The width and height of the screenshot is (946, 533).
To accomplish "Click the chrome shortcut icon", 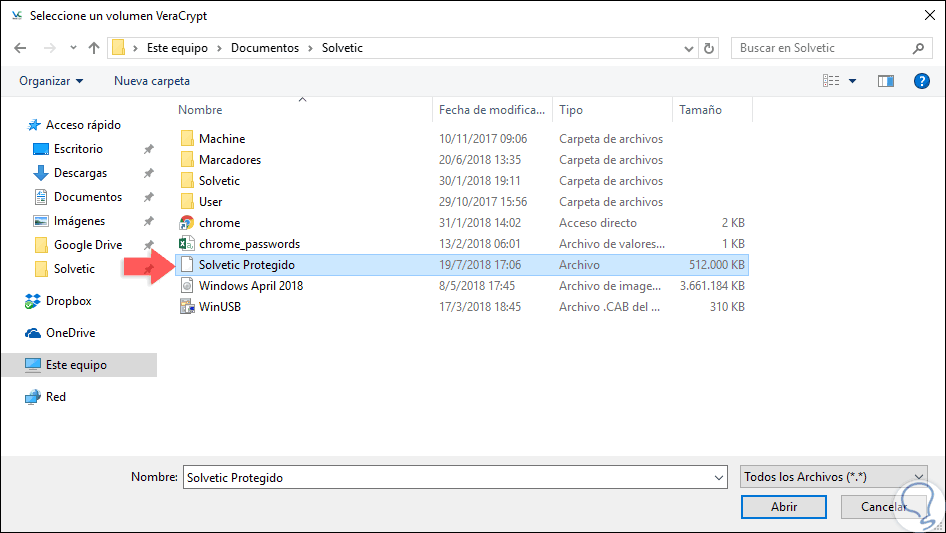I will (x=187, y=223).
